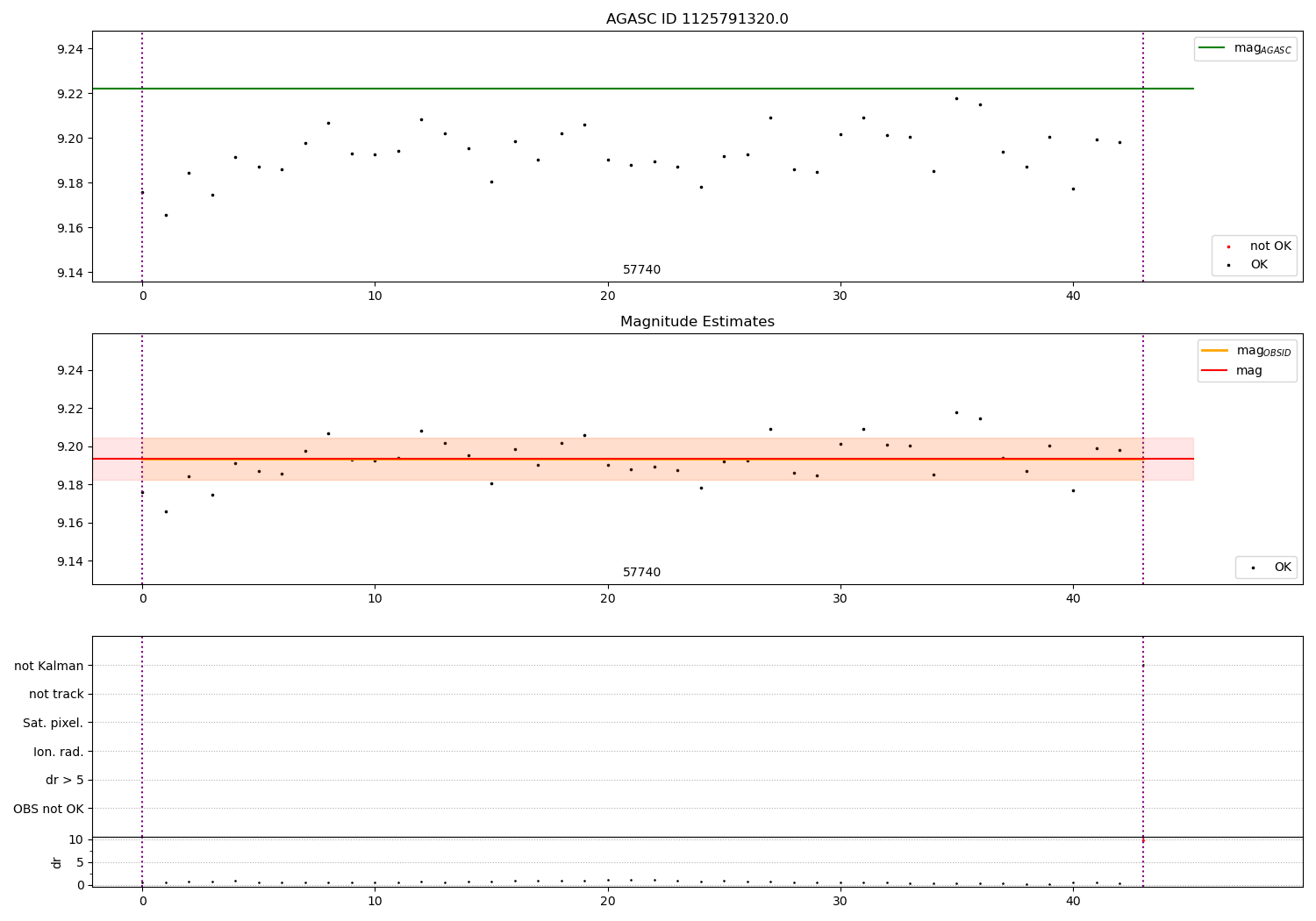This screenshot has height=921, width=1316.
Task: Click the x-axis tick 10 in middle plot
Action: 375,599
